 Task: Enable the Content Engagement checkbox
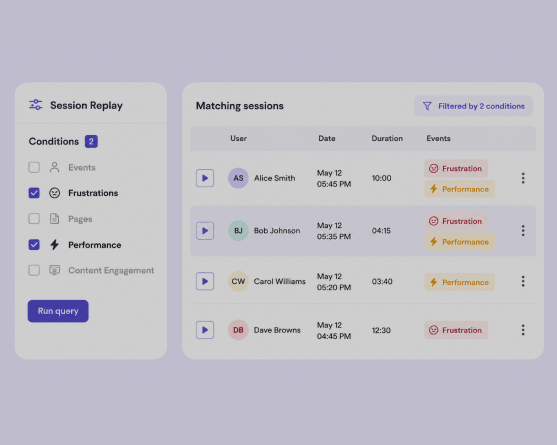point(34,270)
